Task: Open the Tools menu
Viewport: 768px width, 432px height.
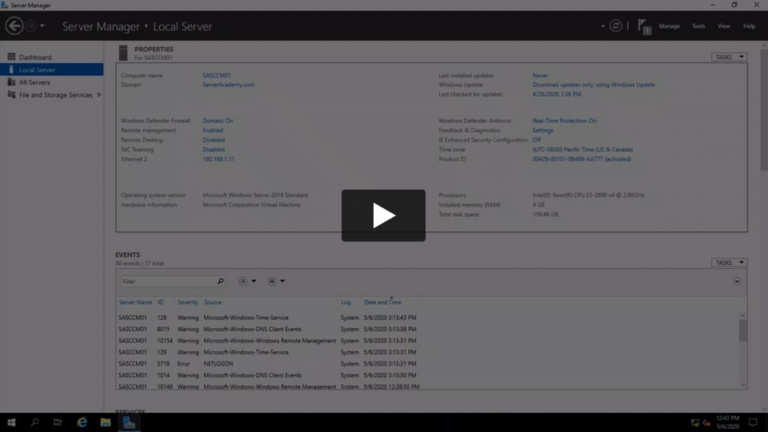Action: pyautogui.click(x=698, y=26)
